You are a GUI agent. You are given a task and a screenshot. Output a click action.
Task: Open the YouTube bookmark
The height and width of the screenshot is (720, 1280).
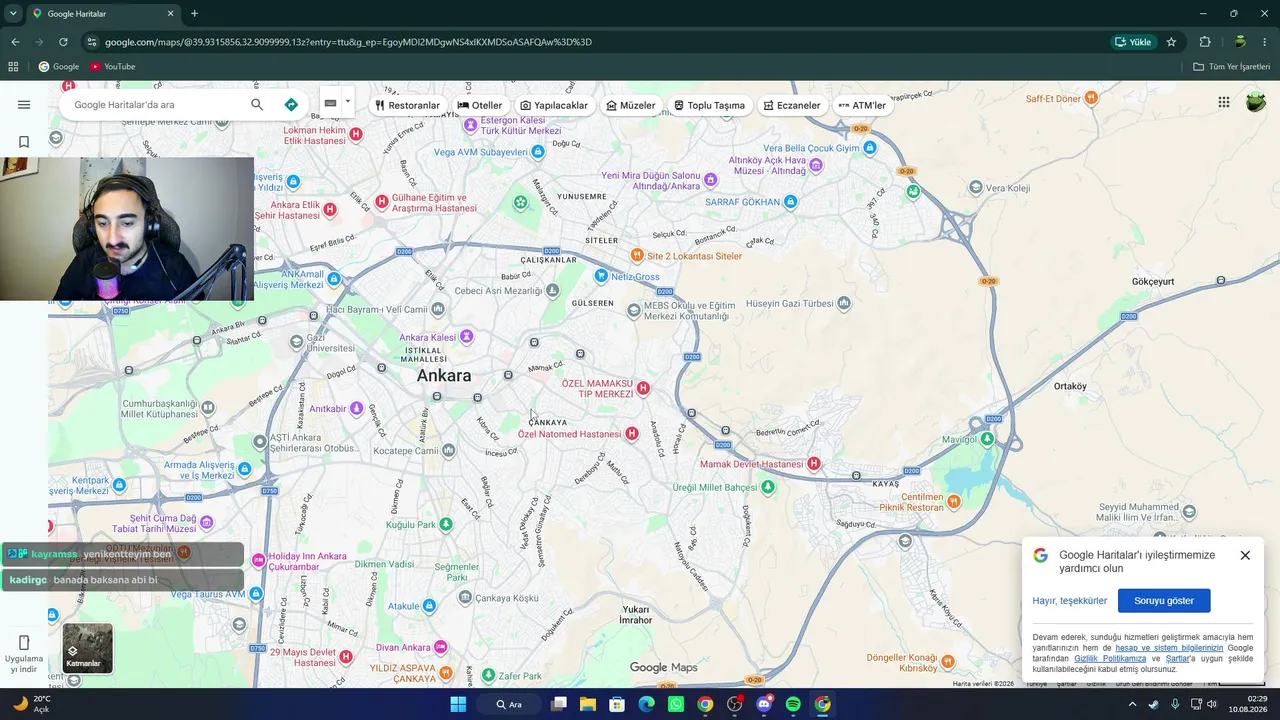pyautogui.click(x=113, y=67)
